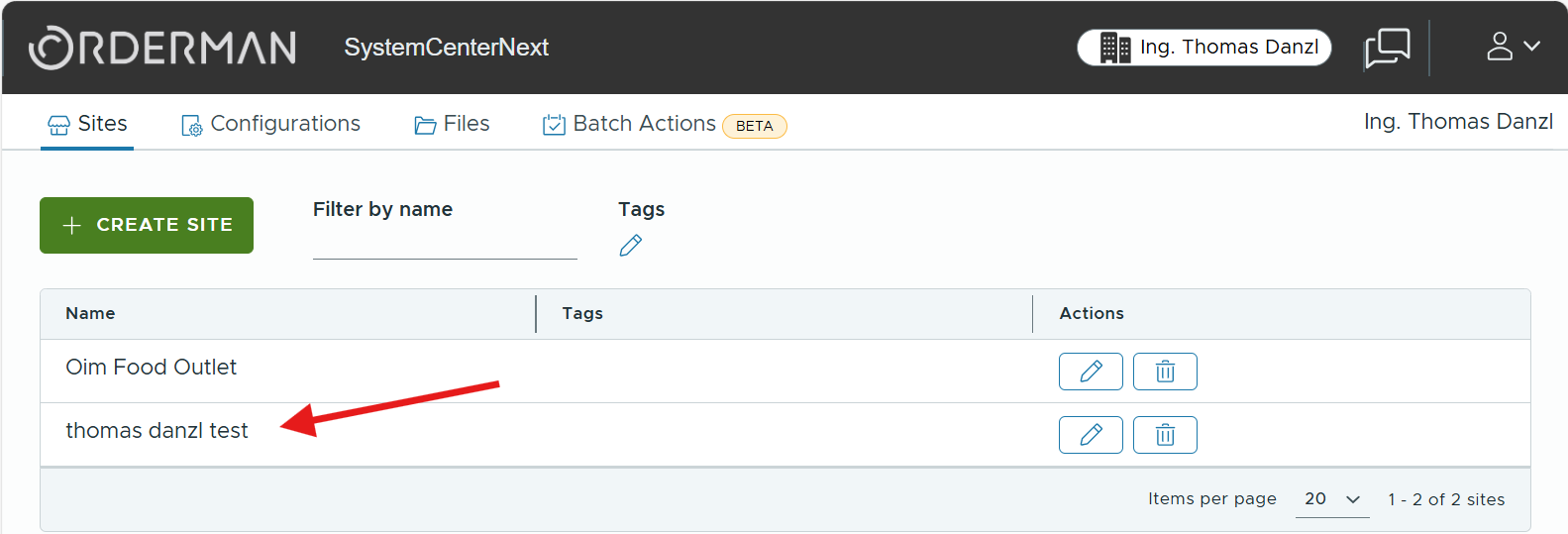Open the thomas danzl test site row

157,431
